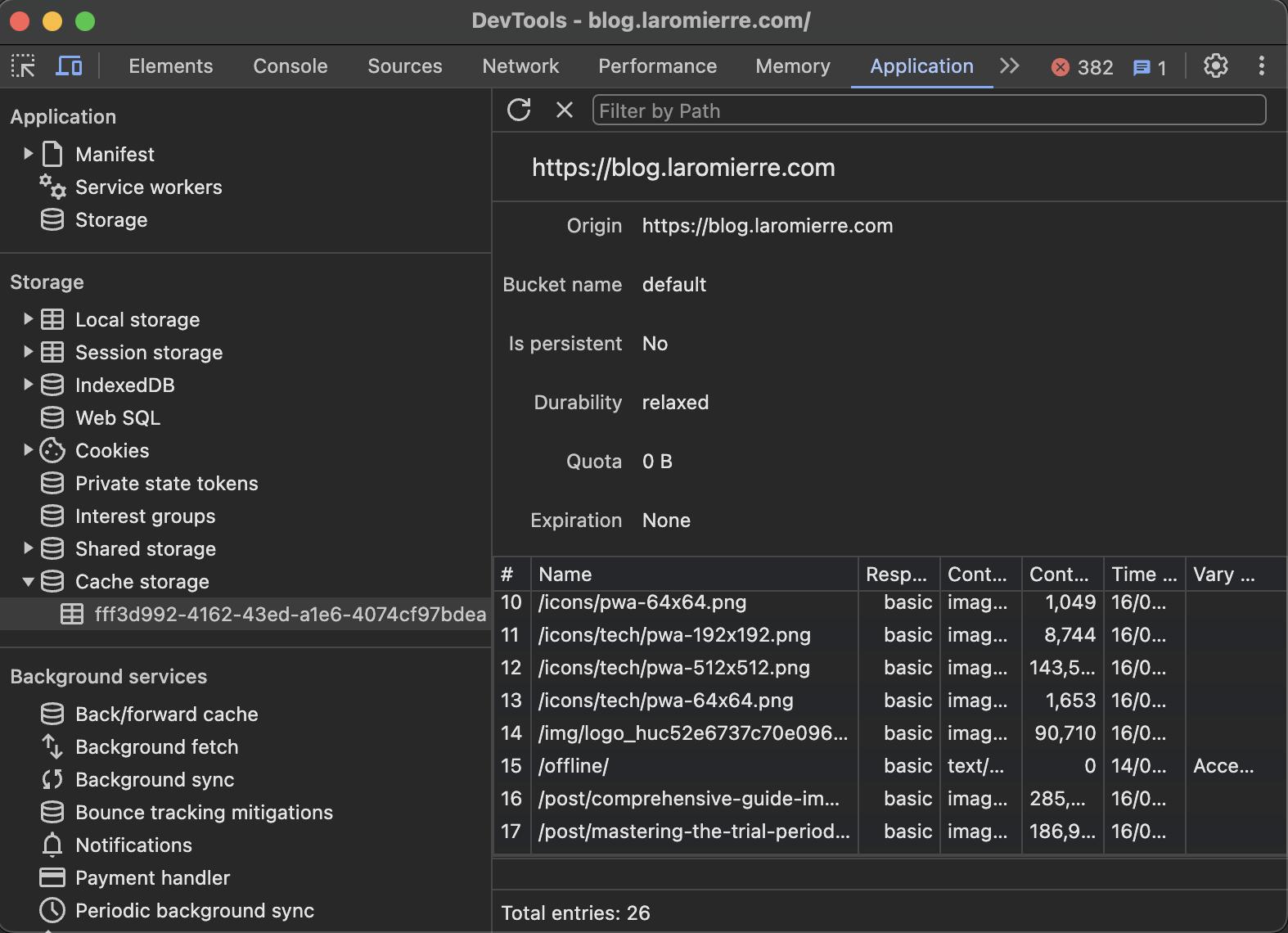Click the IndexedDB database icon
This screenshot has height=933, width=1288.
(52, 385)
